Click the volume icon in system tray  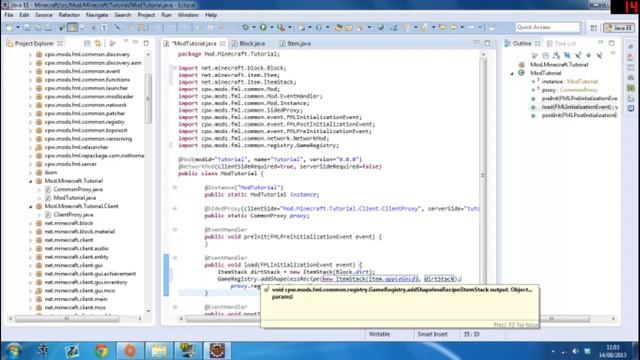(x=576, y=351)
